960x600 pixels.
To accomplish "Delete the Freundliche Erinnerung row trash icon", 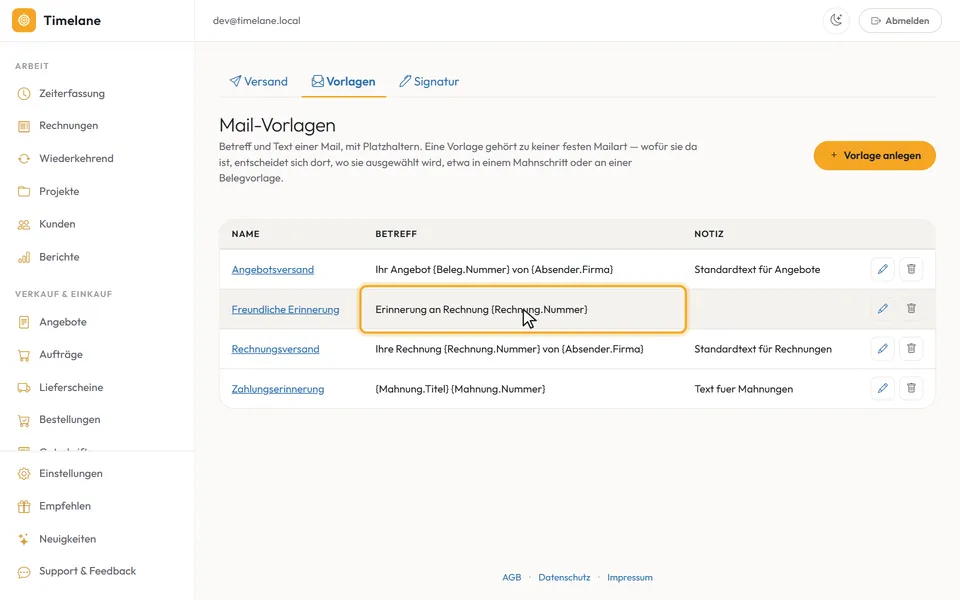I will tap(911, 309).
